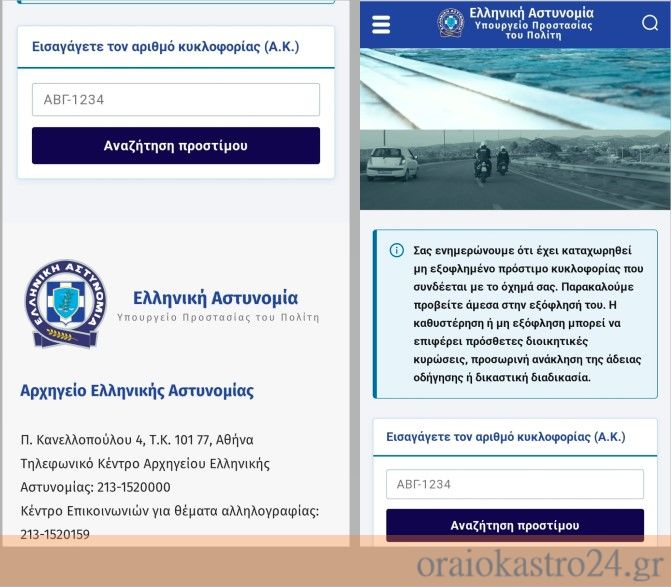Click the left form heading Εισαγάγετε τον αριθμό κυκλοφορίας
671x587 pixels.
[165, 47]
